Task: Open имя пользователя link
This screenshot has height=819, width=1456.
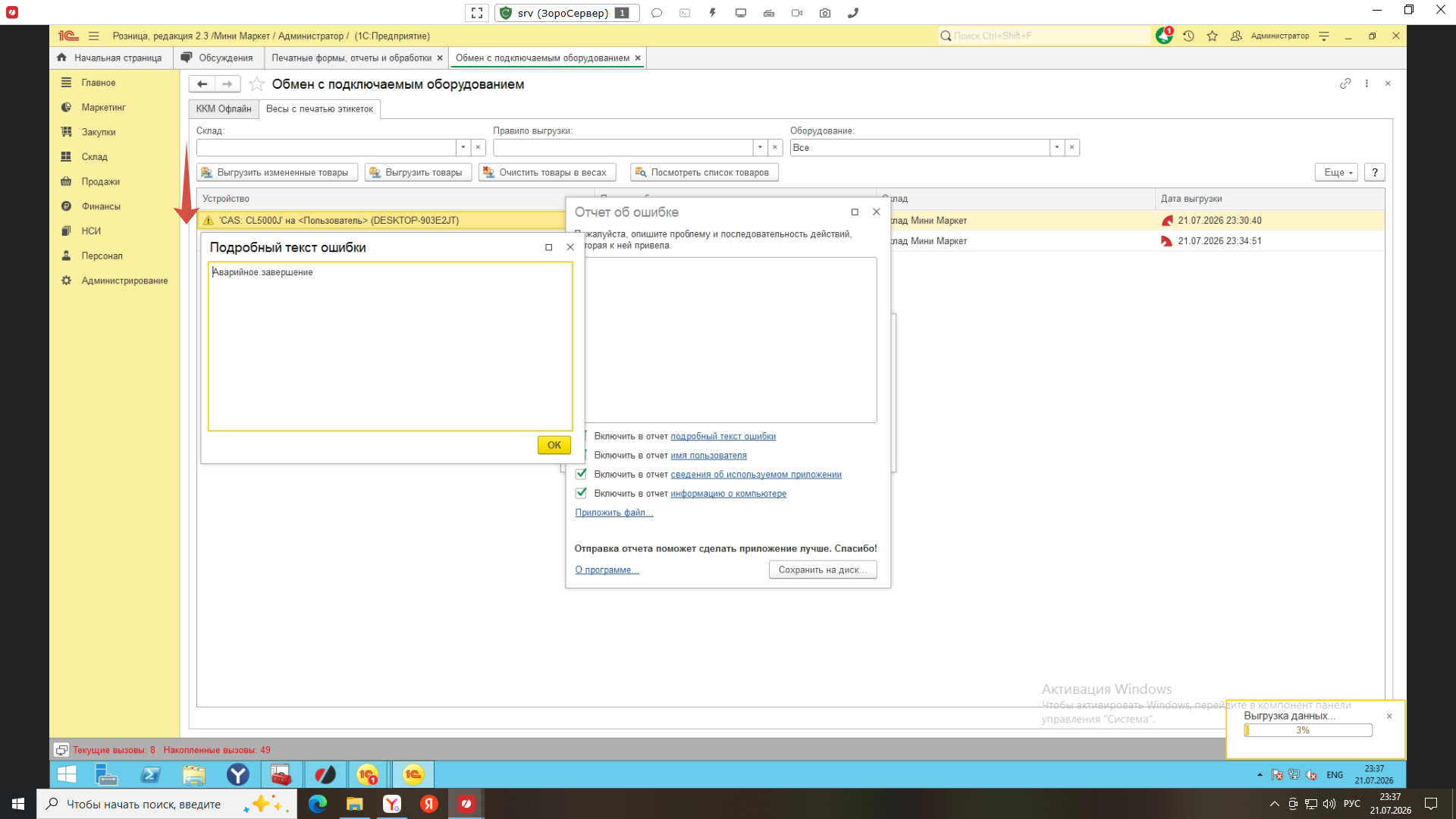Action: (x=708, y=455)
